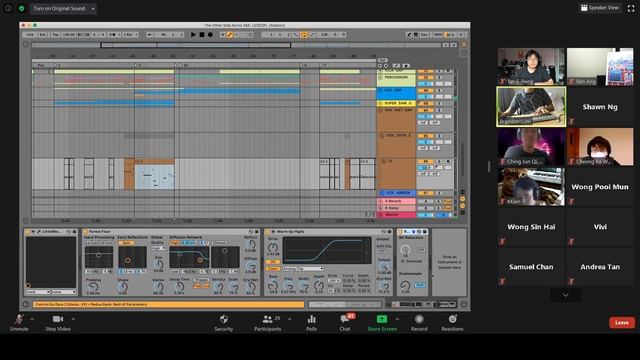Switch view using Speaker View button
The image size is (640, 360).
(600, 8)
